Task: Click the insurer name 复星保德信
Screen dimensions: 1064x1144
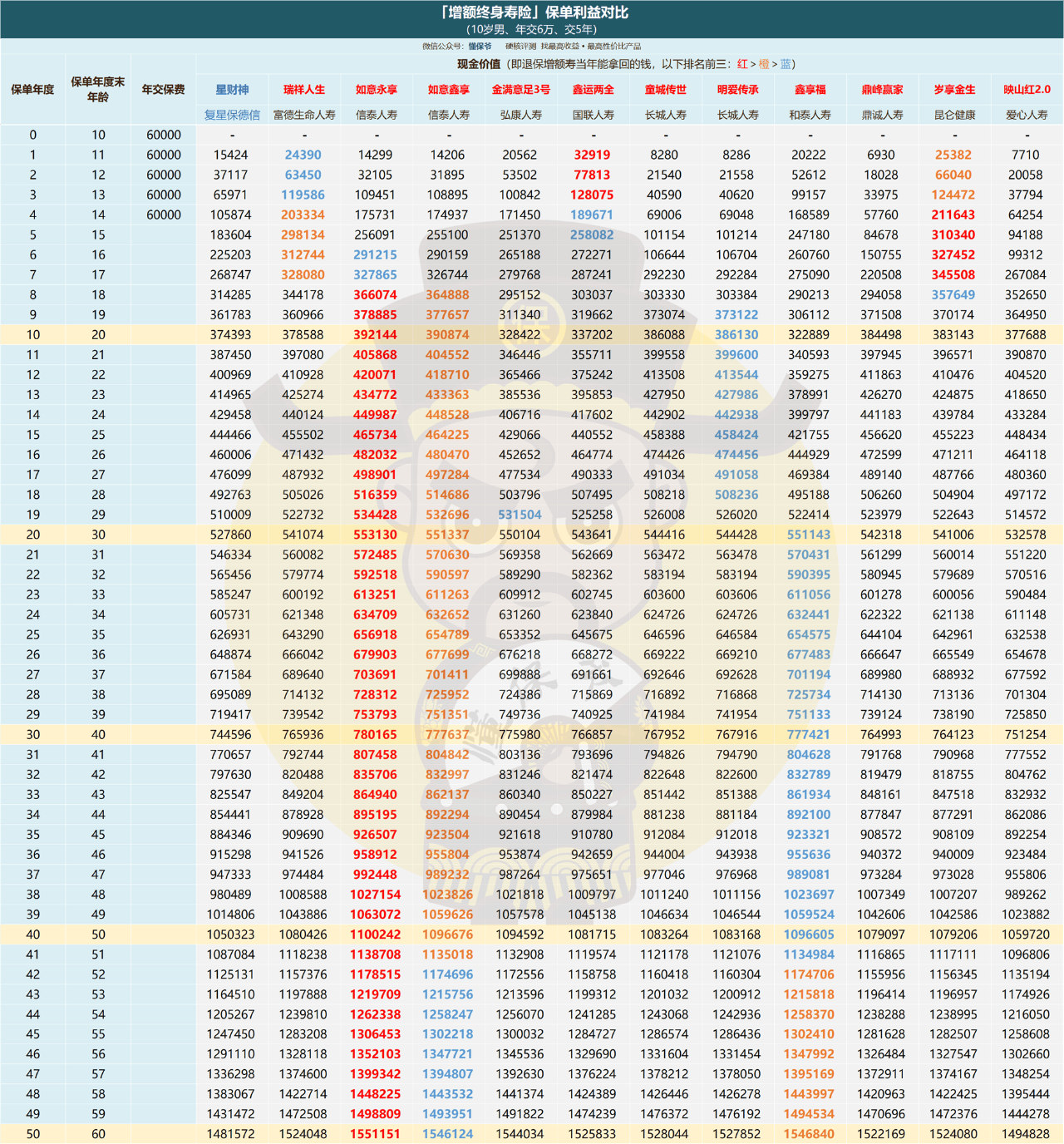Action: [x=232, y=115]
